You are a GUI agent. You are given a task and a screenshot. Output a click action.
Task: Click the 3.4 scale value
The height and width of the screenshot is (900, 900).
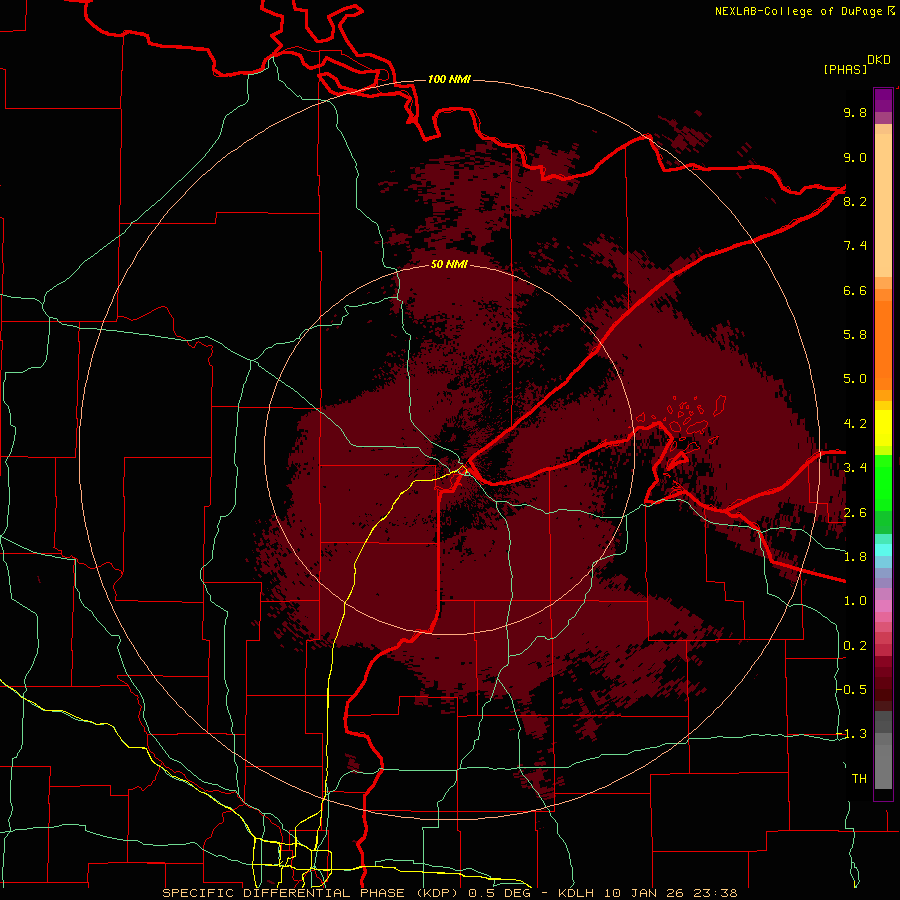(x=855, y=468)
